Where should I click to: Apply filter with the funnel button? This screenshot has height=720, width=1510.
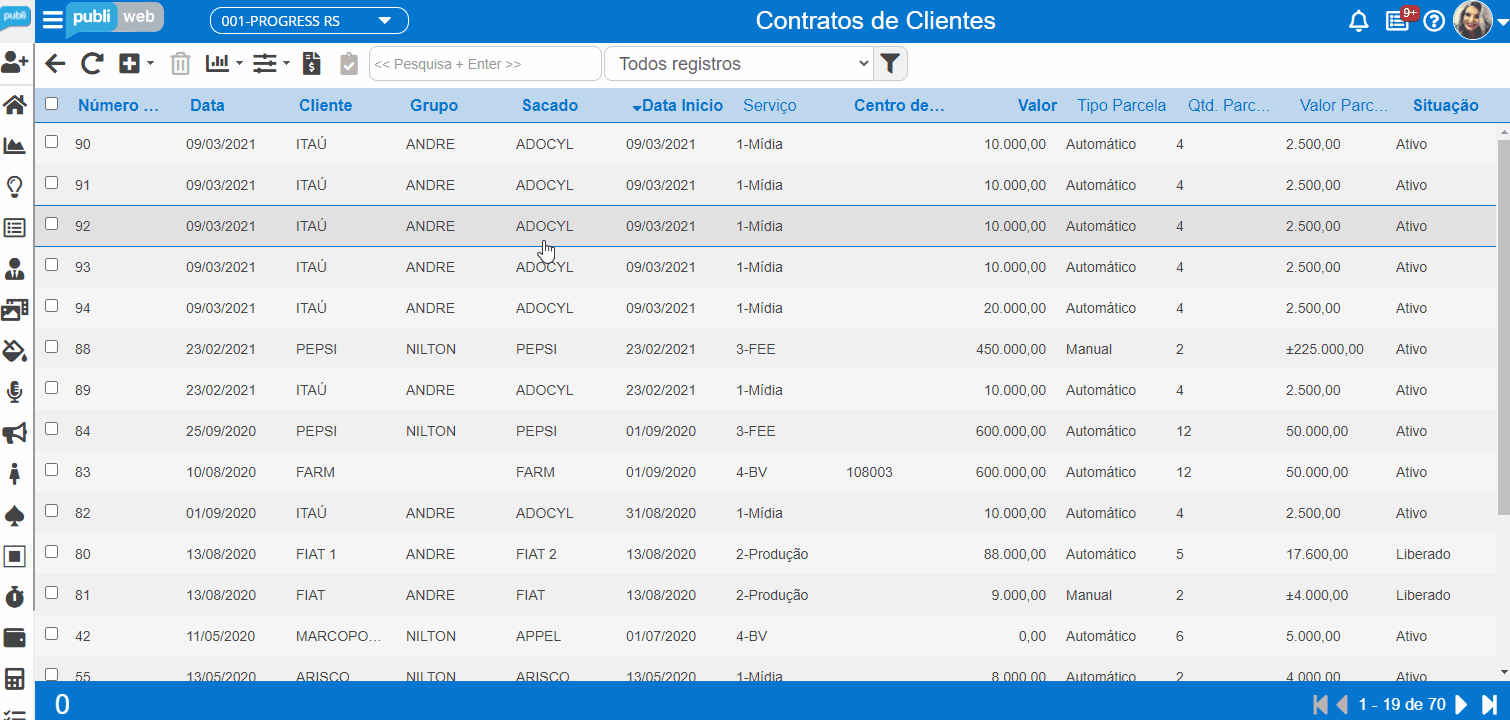[x=890, y=64]
